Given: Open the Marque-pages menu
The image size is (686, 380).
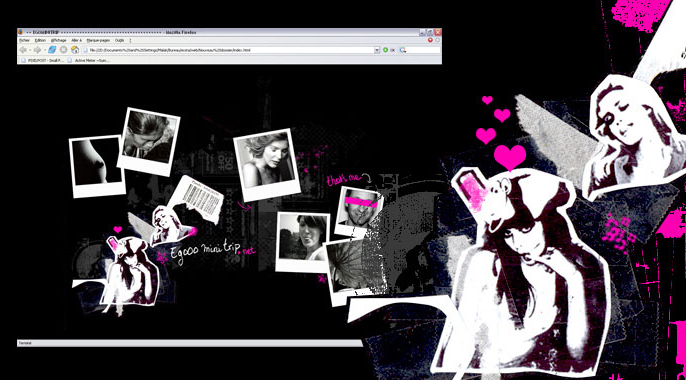Looking at the screenshot, I should pyautogui.click(x=98, y=40).
